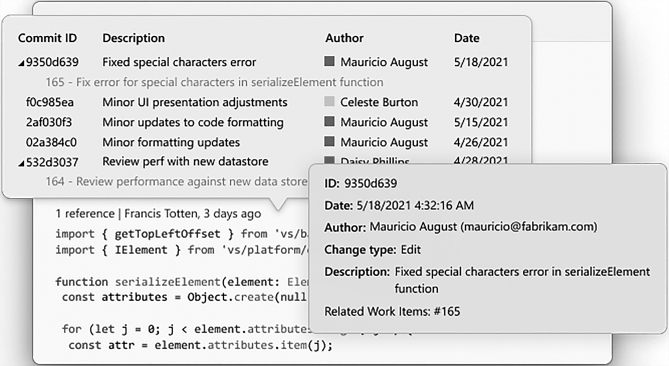Click Mauricio August avatar on 5/18/2021 commit
The image size is (669, 366).
329,61
